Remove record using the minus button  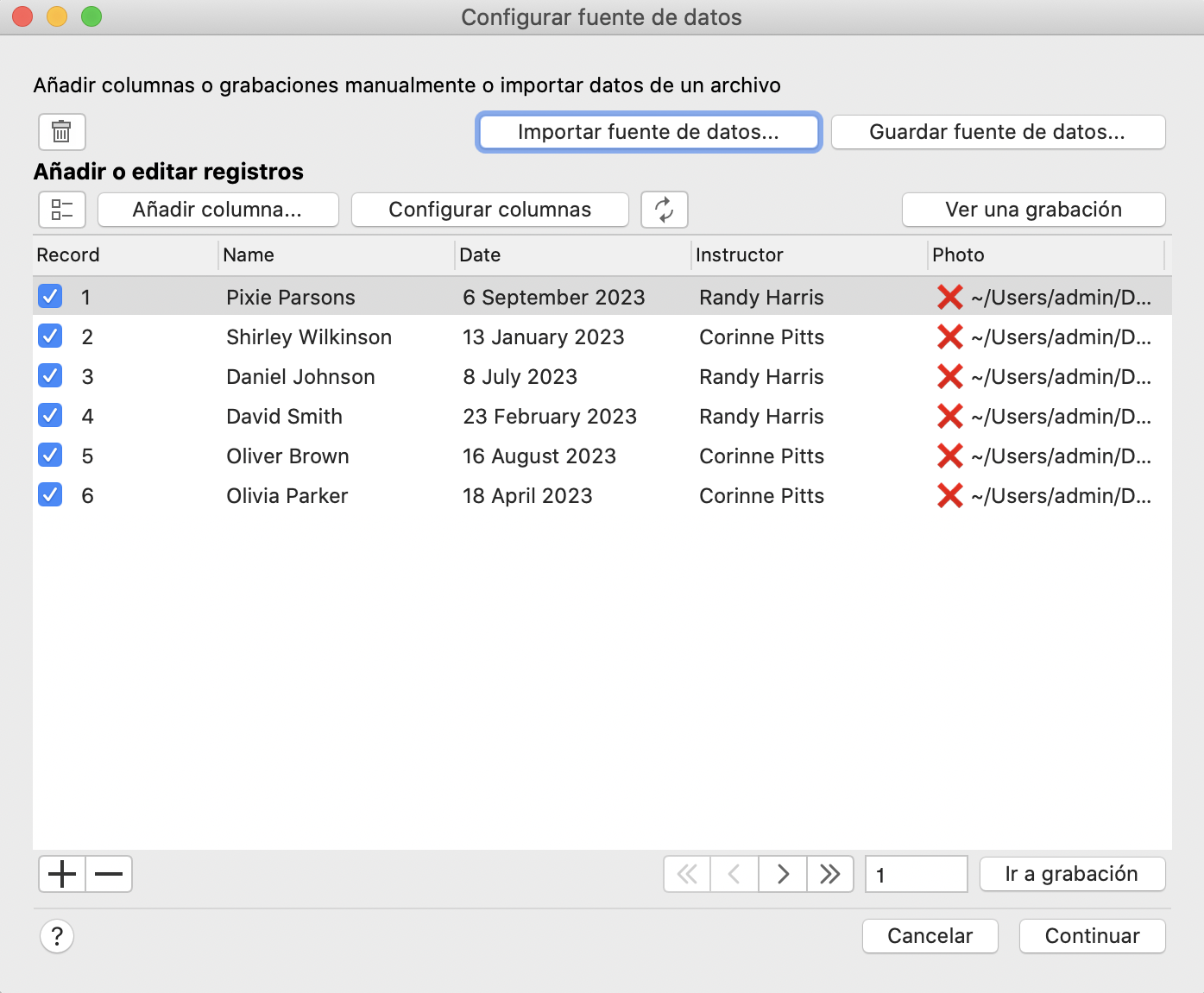(109, 874)
